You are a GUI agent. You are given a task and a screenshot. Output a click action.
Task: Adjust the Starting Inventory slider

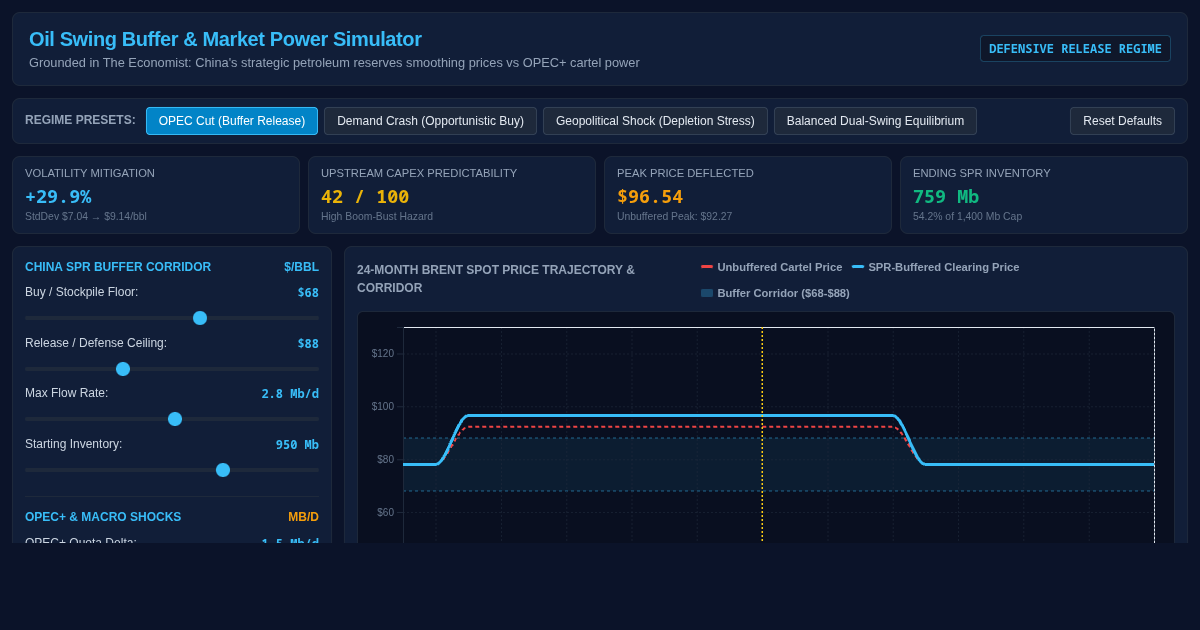tap(172, 470)
